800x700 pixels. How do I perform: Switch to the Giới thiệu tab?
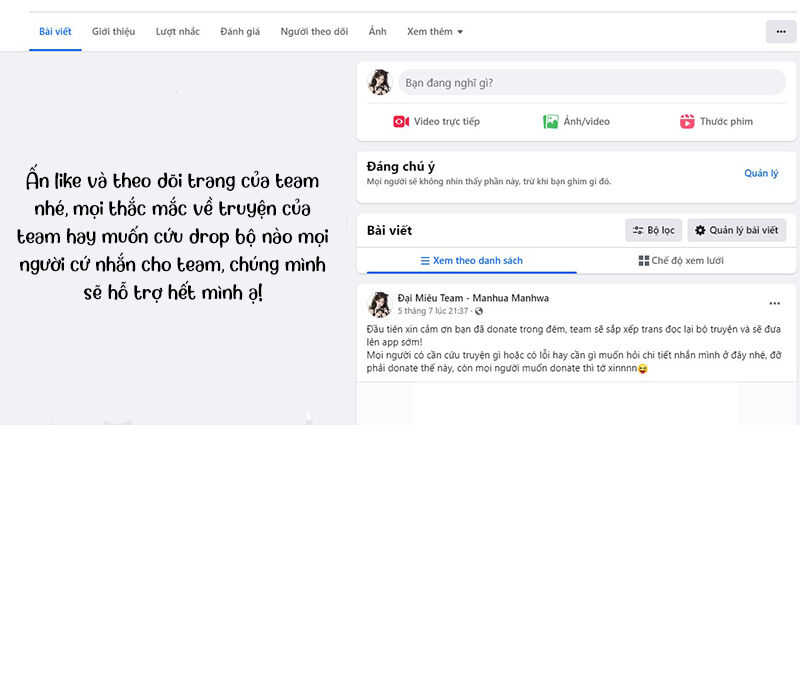click(113, 31)
